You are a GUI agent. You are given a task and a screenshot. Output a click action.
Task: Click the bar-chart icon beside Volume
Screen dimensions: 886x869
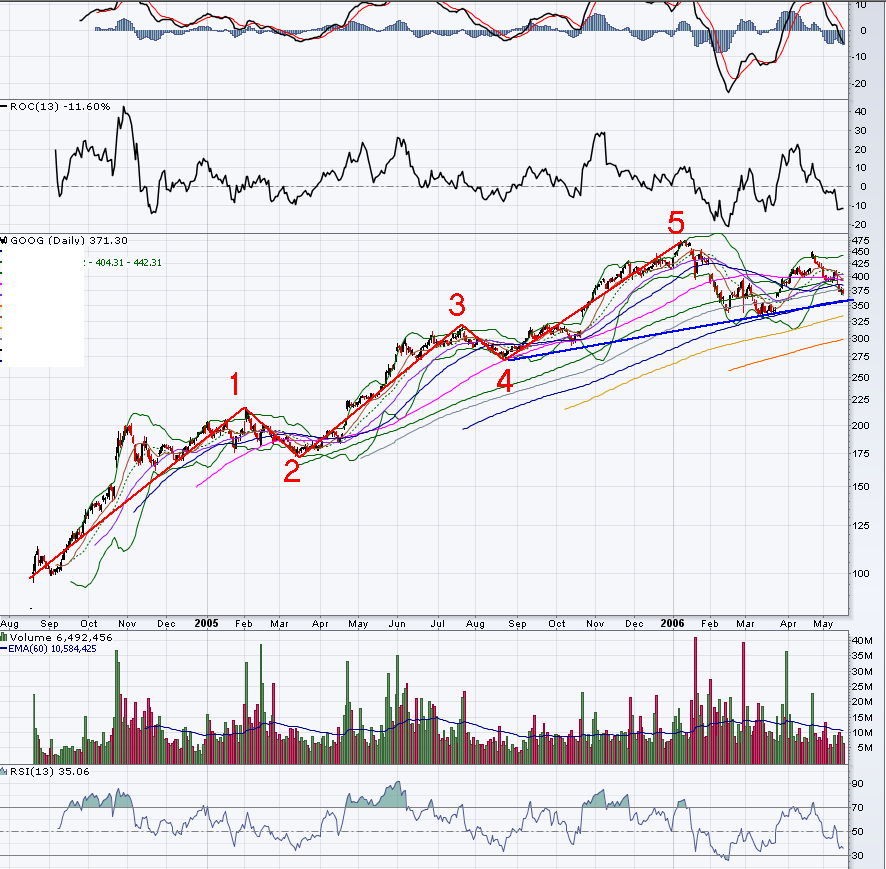tap(4, 637)
